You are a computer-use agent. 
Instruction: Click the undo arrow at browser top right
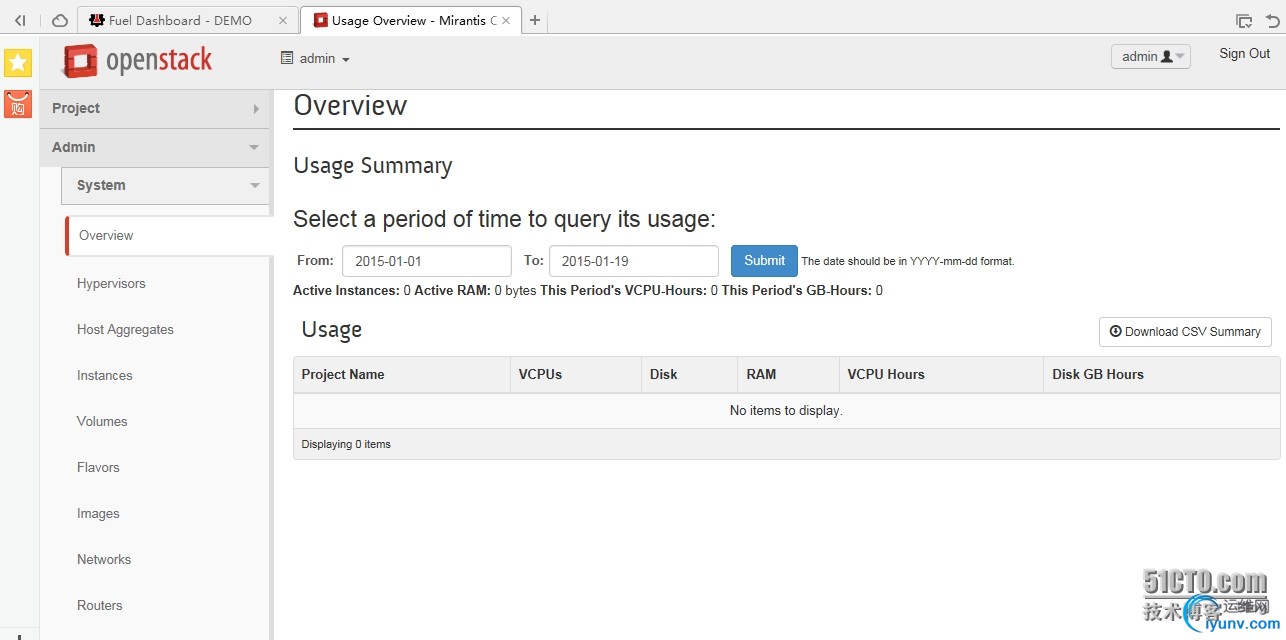point(1272,20)
